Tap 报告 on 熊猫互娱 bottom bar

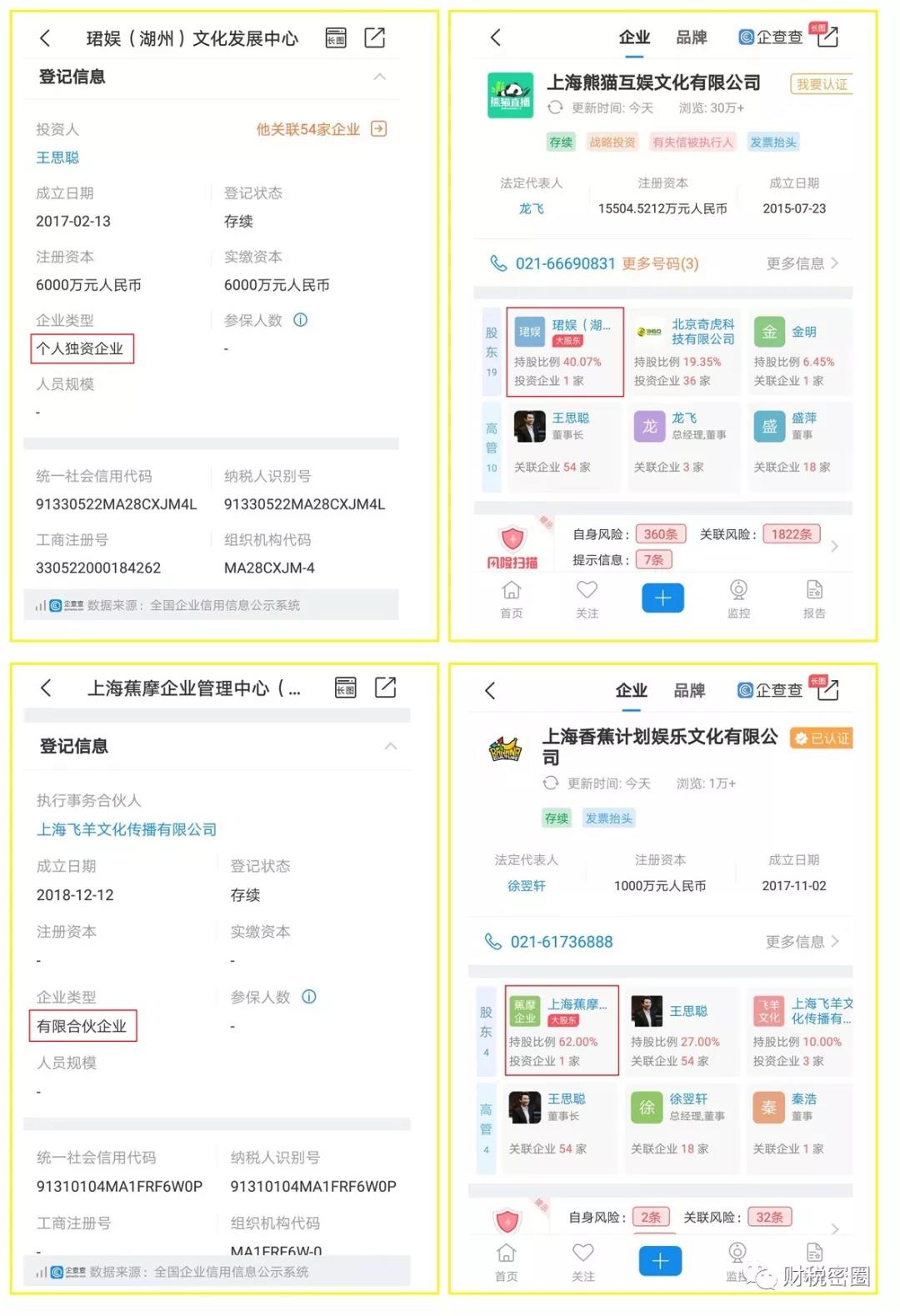[x=814, y=599]
